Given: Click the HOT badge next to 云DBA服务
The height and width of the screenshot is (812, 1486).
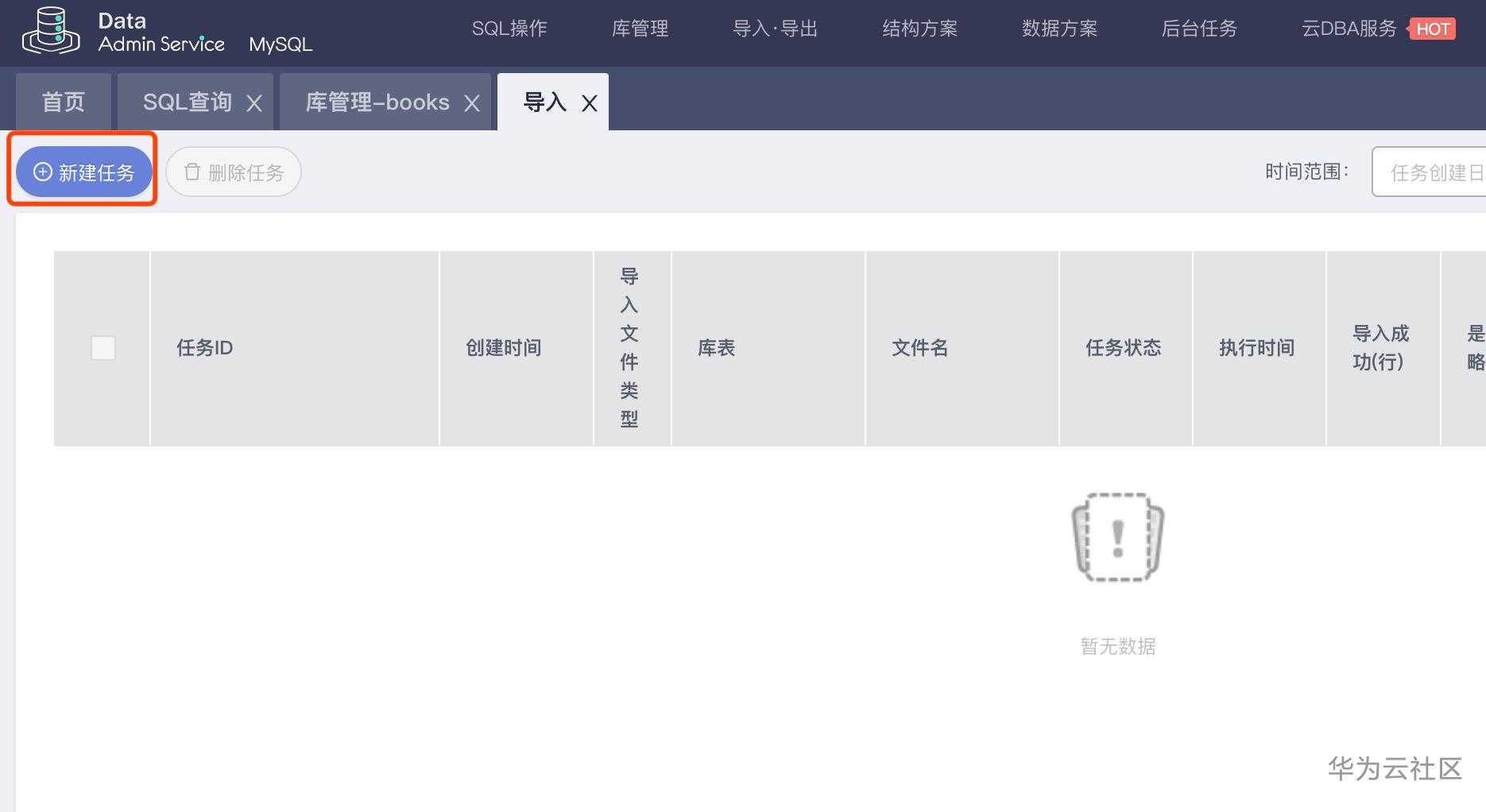Looking at the screenshot, I should pyautogui.click(x=1433, y=29).
